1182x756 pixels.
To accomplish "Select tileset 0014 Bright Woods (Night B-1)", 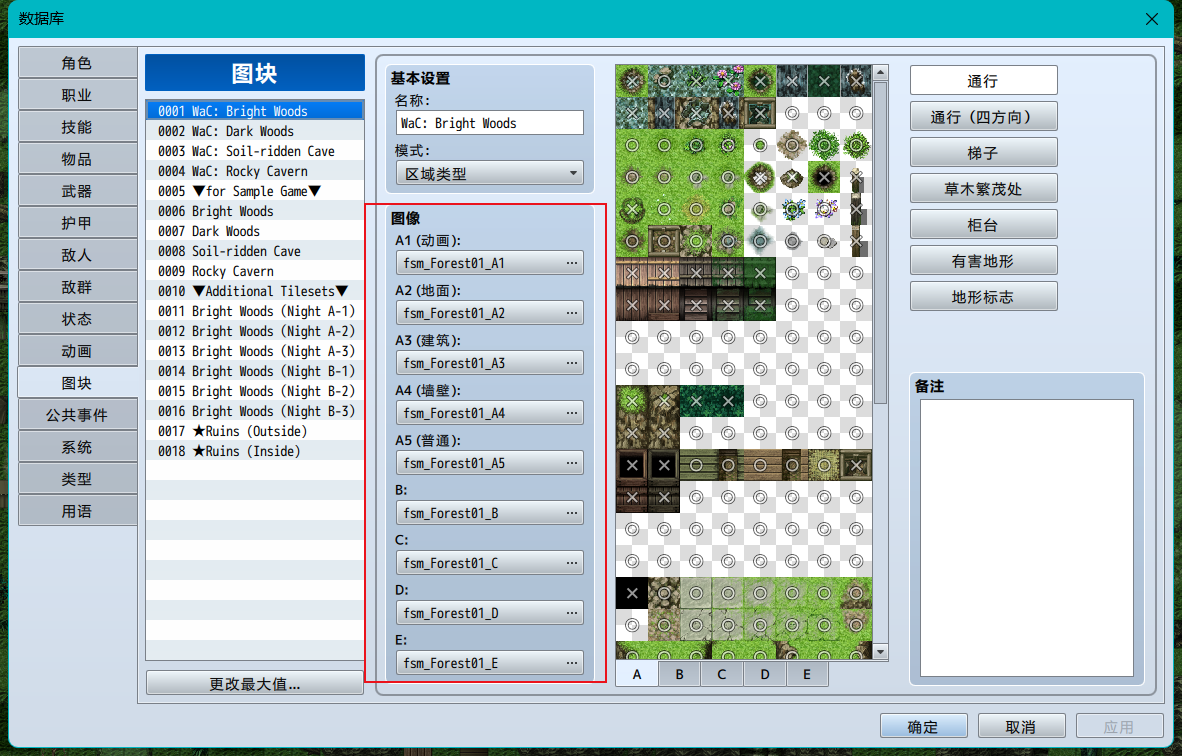I will 255,371.
